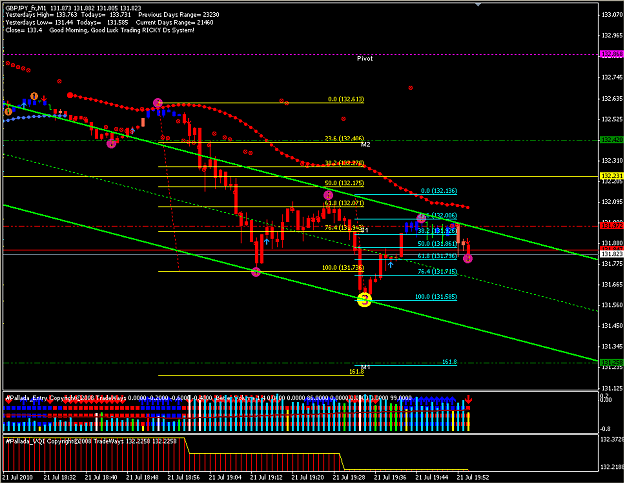625x484 pixels.
Task: Select the magenta circle on the dashed green 132.420 line
Action: coord(111,144)
